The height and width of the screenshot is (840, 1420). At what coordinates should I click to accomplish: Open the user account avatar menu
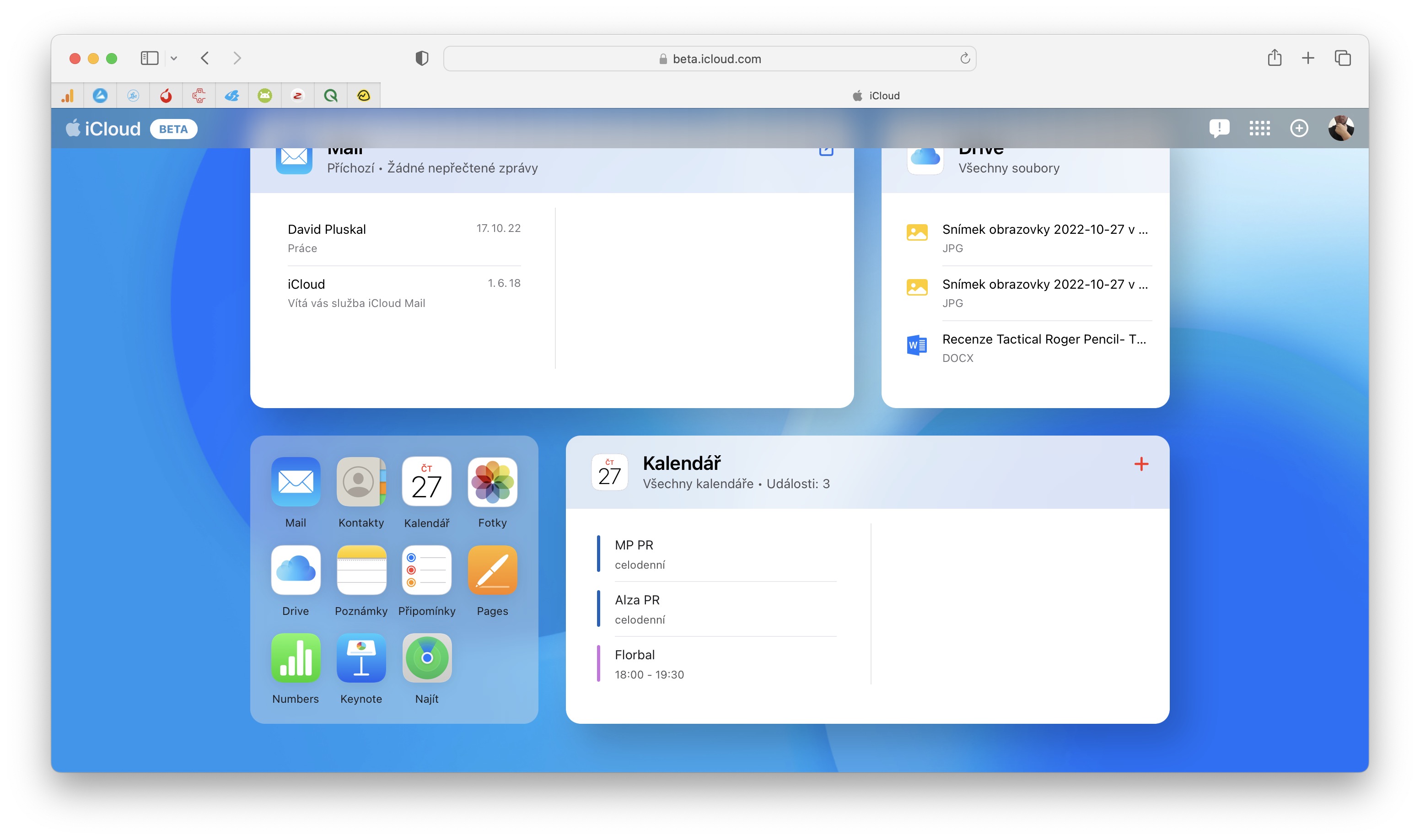1341,129
